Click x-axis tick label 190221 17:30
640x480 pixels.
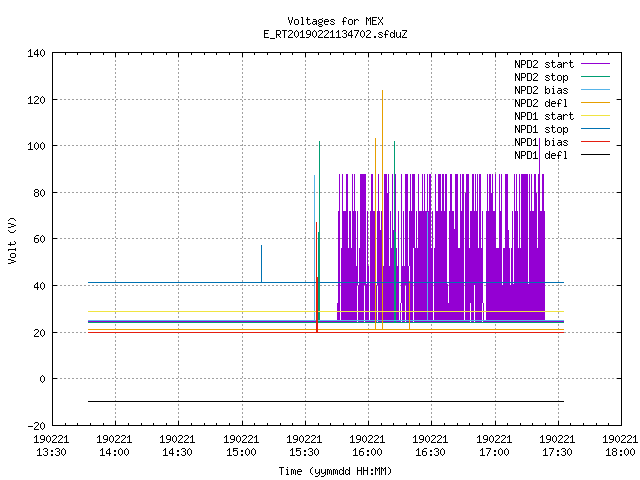(x=557, y=446)
